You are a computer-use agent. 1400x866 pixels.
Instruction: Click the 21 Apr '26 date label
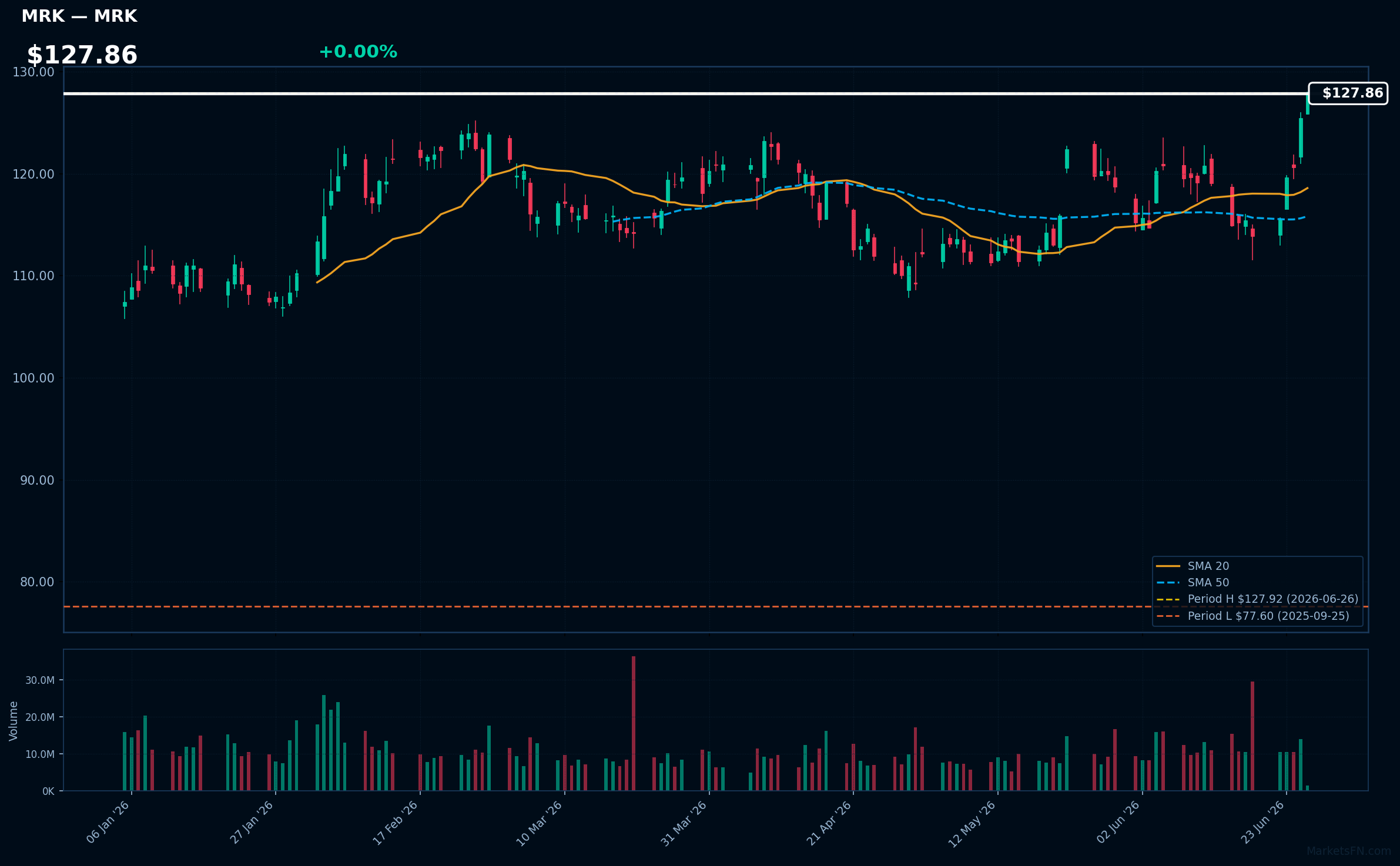(x=829, y=823)
